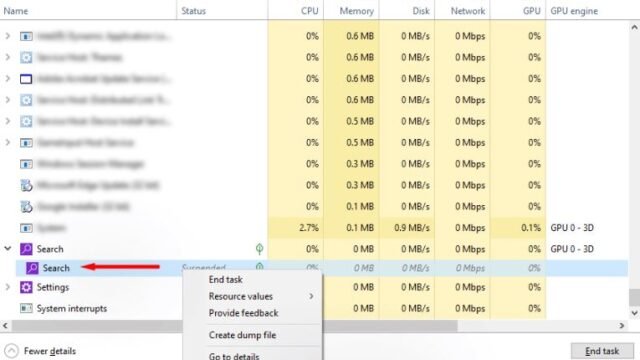This screenshot has width=640, height=360.
Task: Collapse the Search process group
Action: point(7,248)
